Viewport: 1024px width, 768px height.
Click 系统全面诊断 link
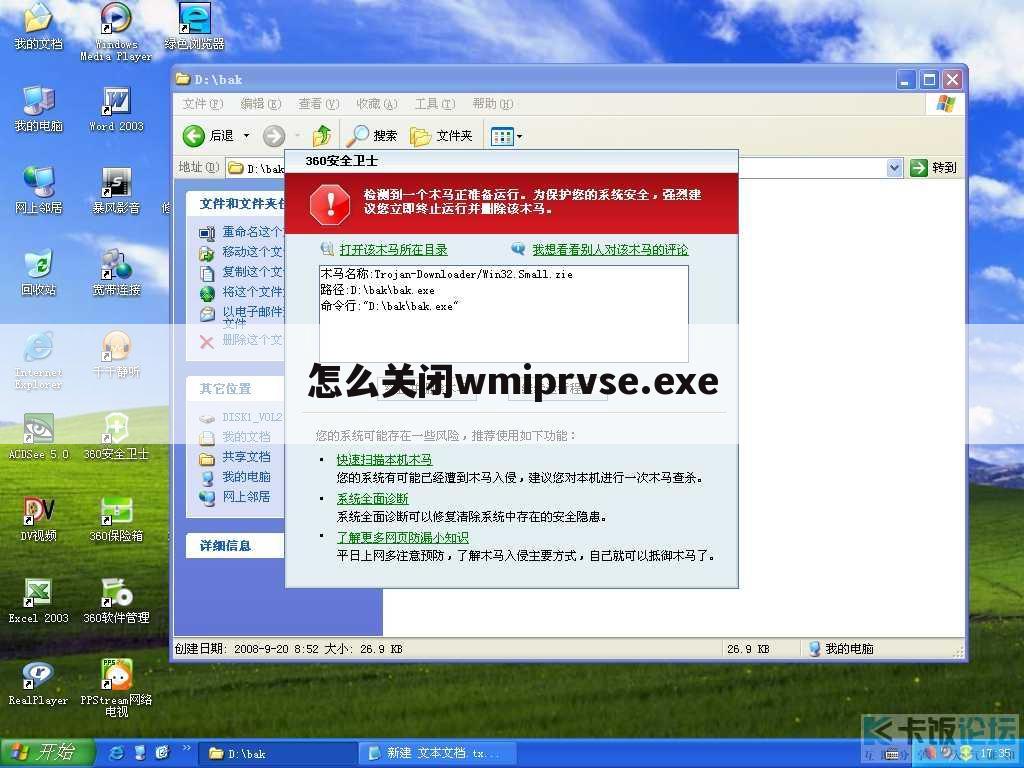(x=372, y=499)
